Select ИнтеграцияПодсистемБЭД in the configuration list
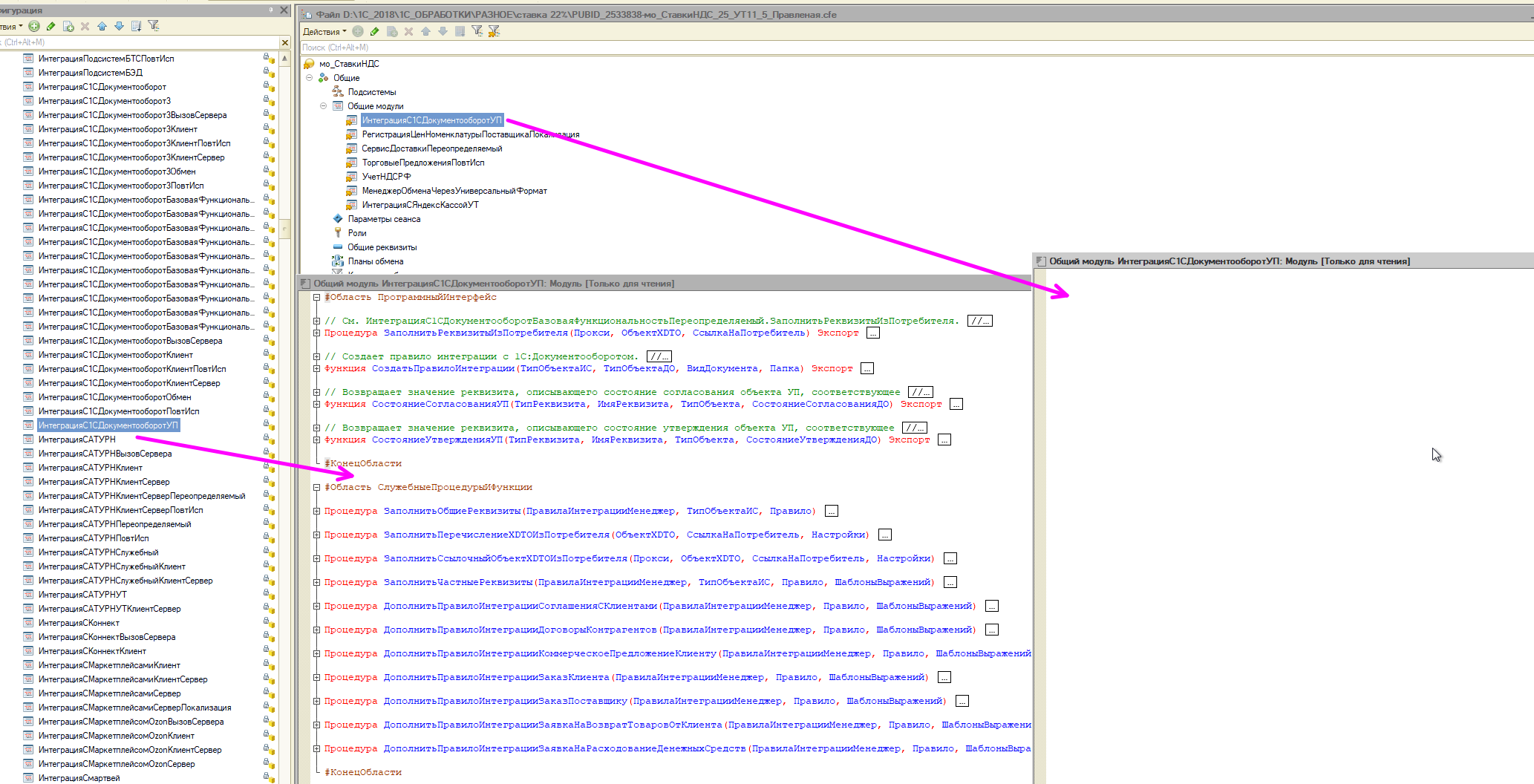1534x784 pixels. [x=91, y=73]
